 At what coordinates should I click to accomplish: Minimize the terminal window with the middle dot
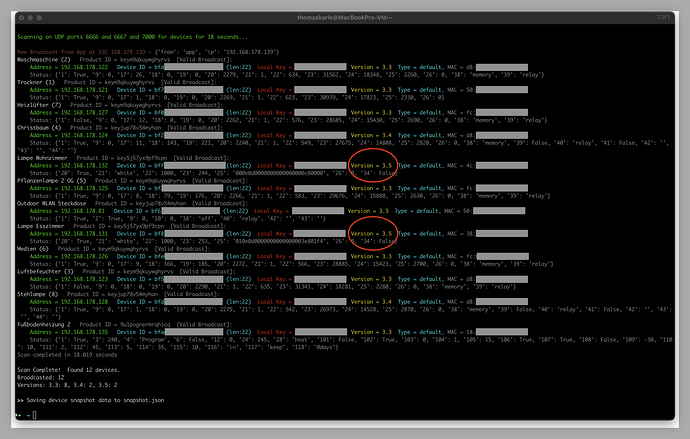30,18
